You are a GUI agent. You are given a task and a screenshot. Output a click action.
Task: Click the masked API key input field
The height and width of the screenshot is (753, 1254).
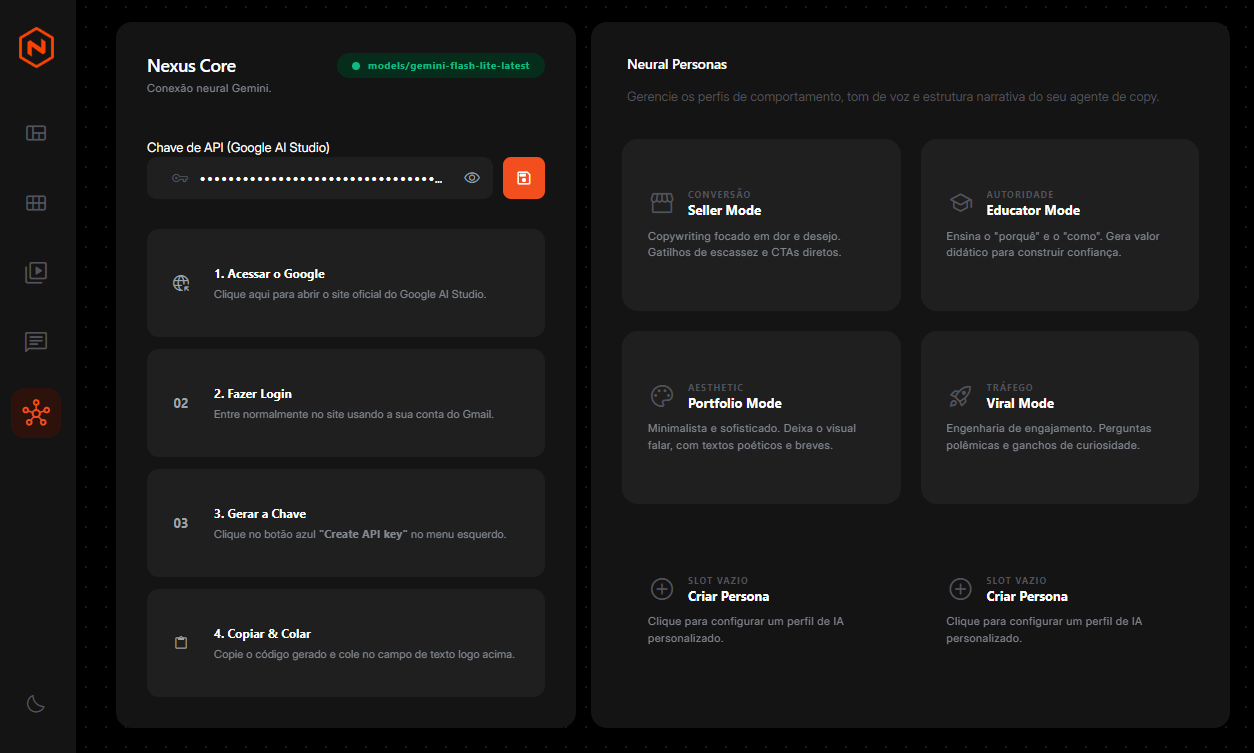pyautogui.click(x=320, y=178)
